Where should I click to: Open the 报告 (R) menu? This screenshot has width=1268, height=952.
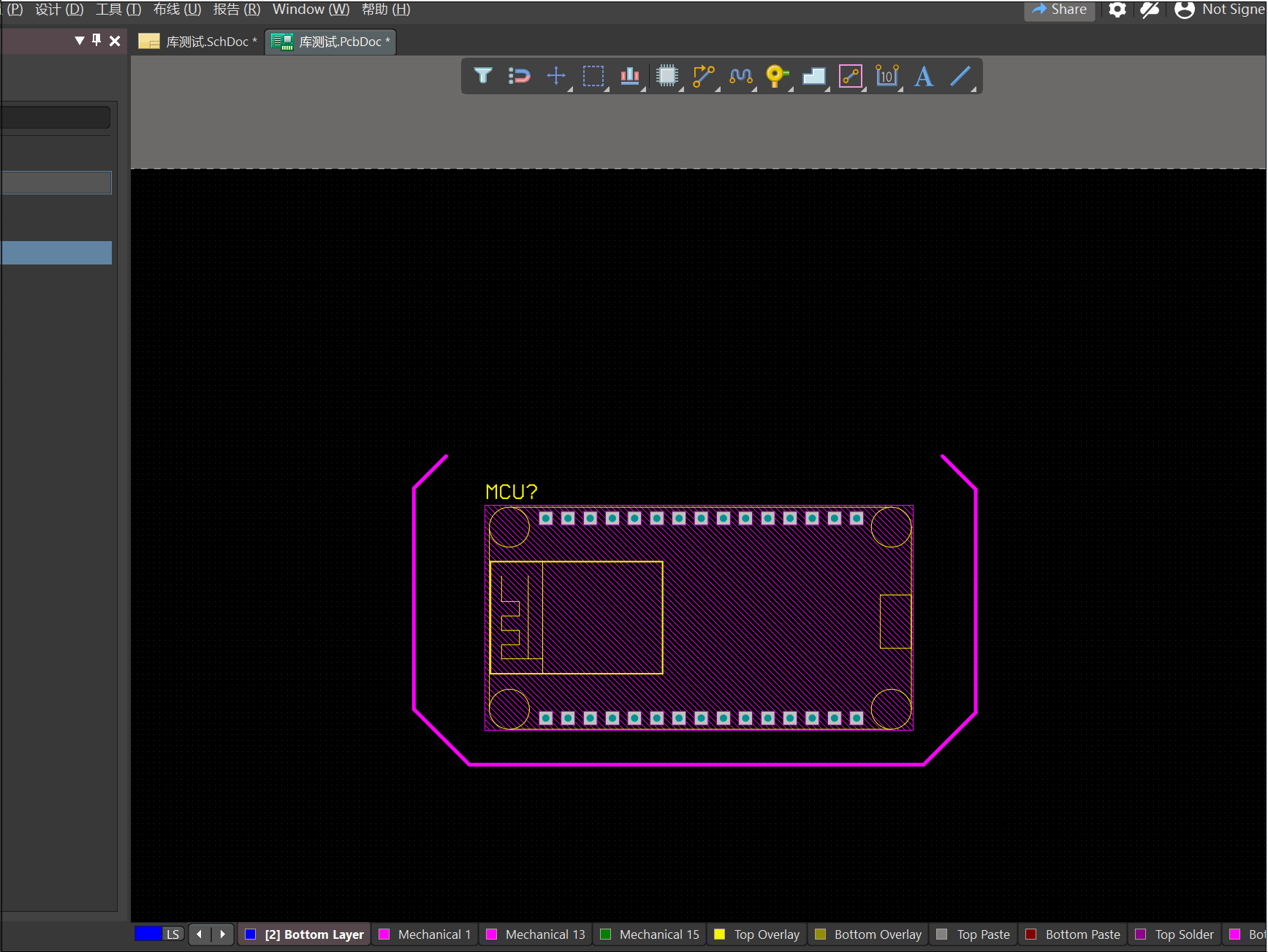[237, 9]
